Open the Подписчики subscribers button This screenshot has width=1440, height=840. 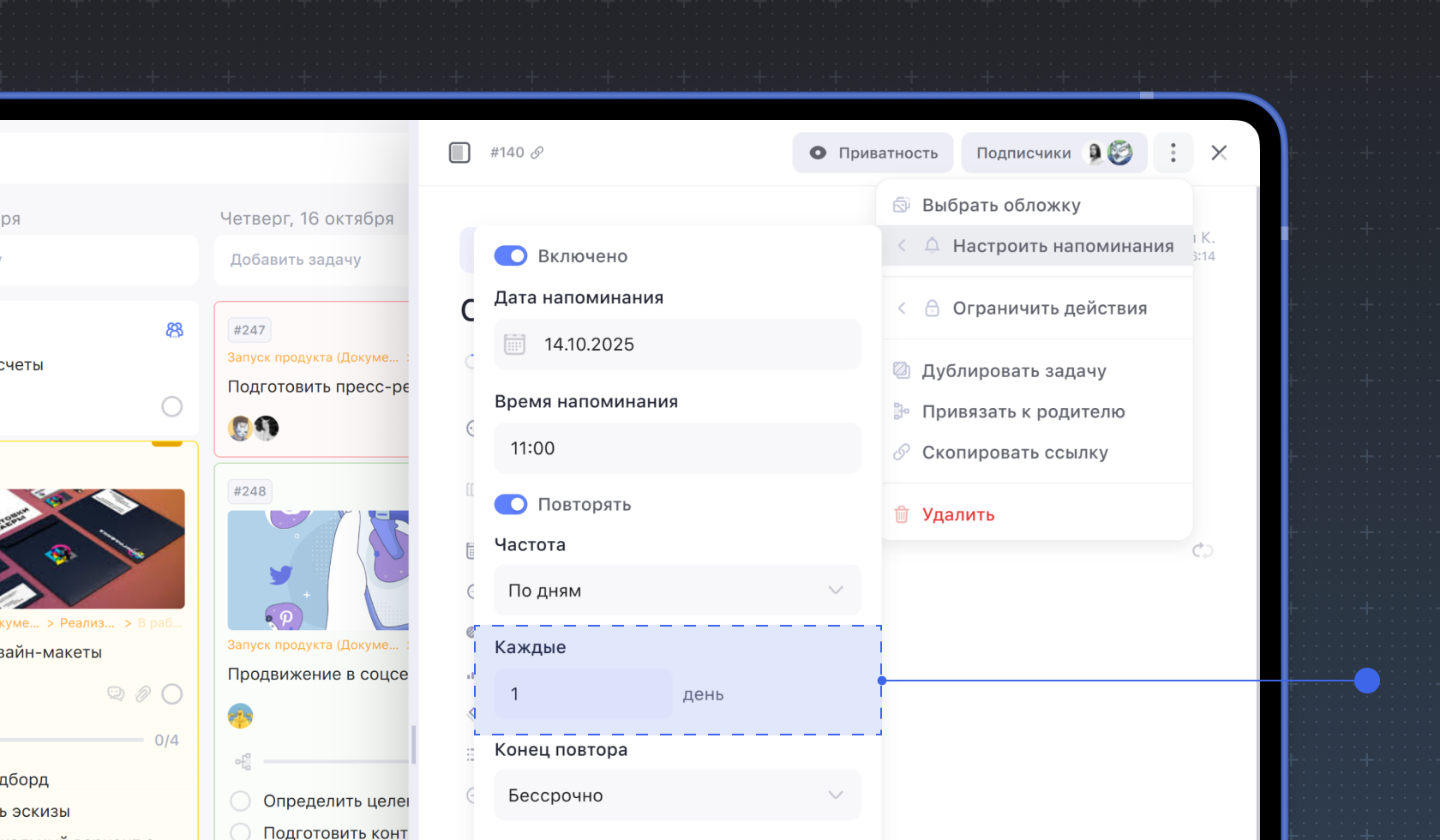tap(1053, 153)
